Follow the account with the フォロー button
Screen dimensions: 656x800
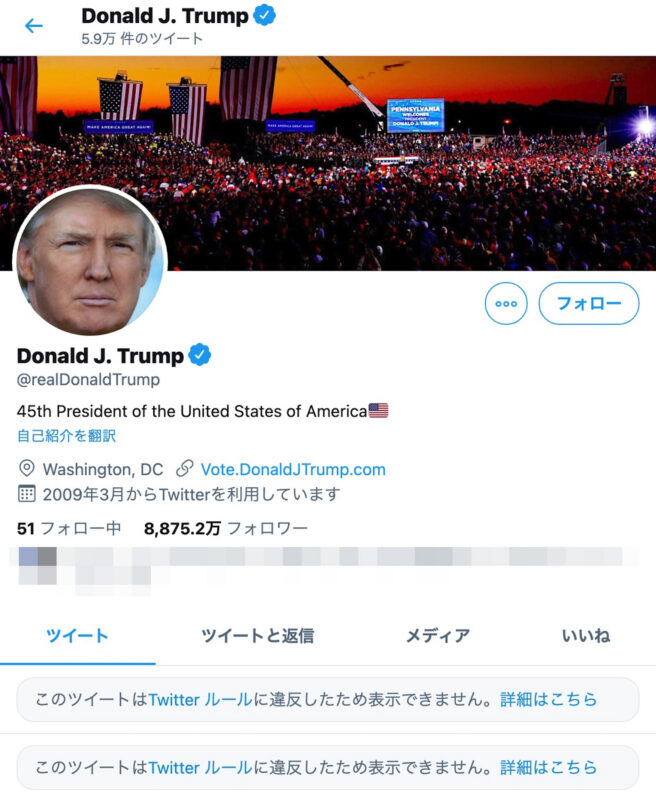589,303
